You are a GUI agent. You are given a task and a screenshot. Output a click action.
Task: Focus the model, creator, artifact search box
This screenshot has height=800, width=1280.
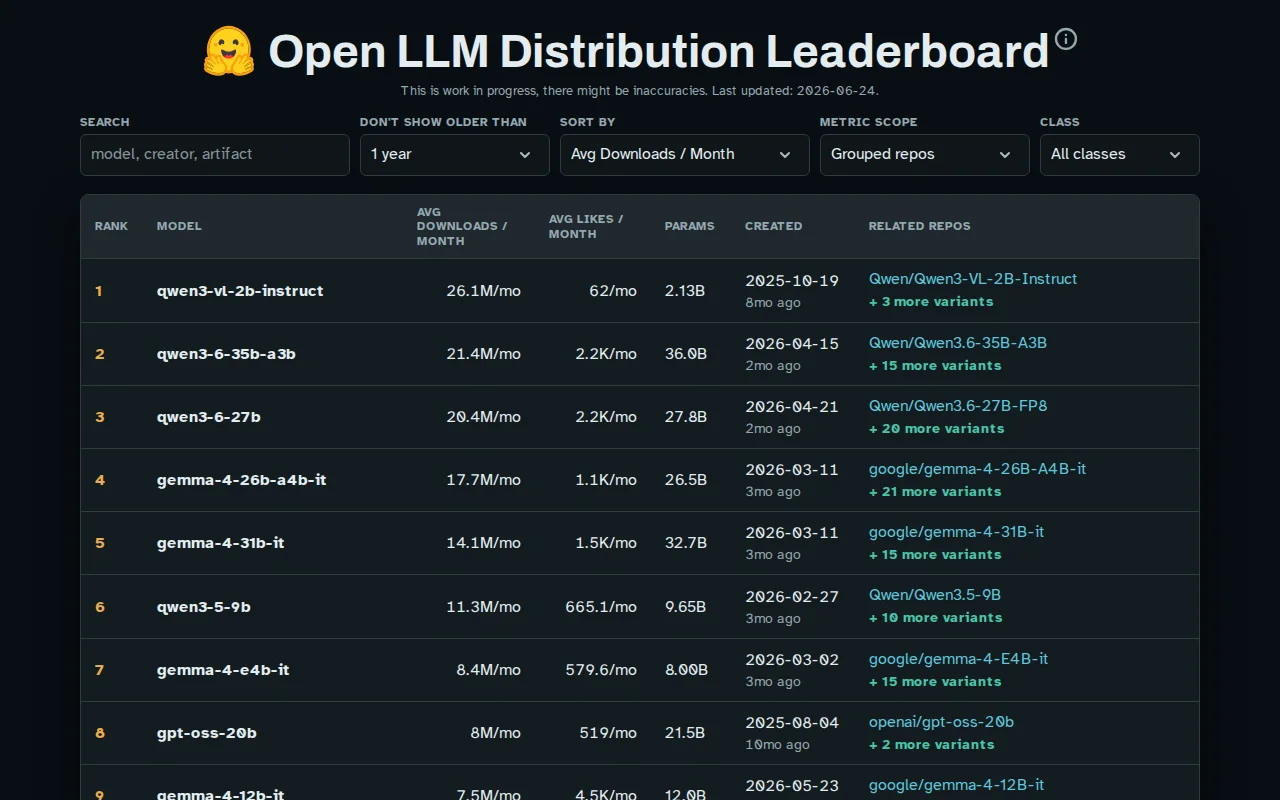pyautogui.click(x=215, y=155)
